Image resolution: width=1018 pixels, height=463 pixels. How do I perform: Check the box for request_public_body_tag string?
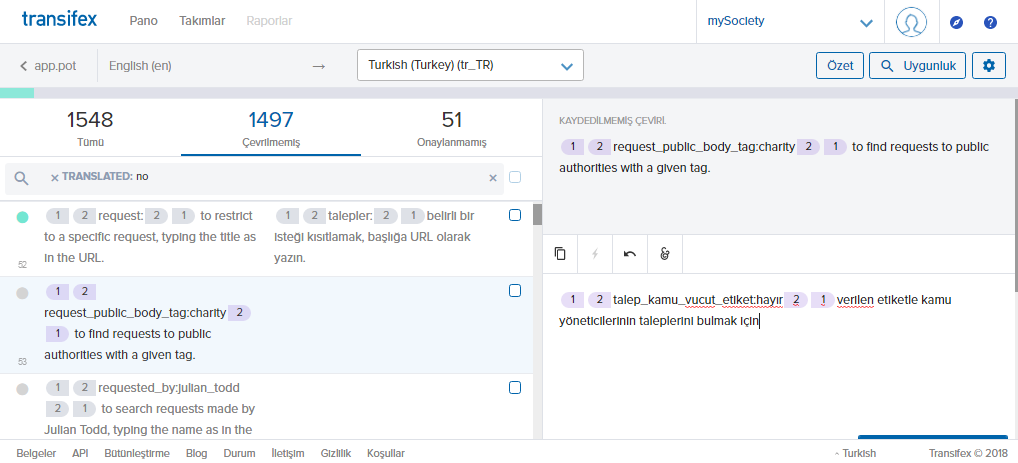[515, 291]
